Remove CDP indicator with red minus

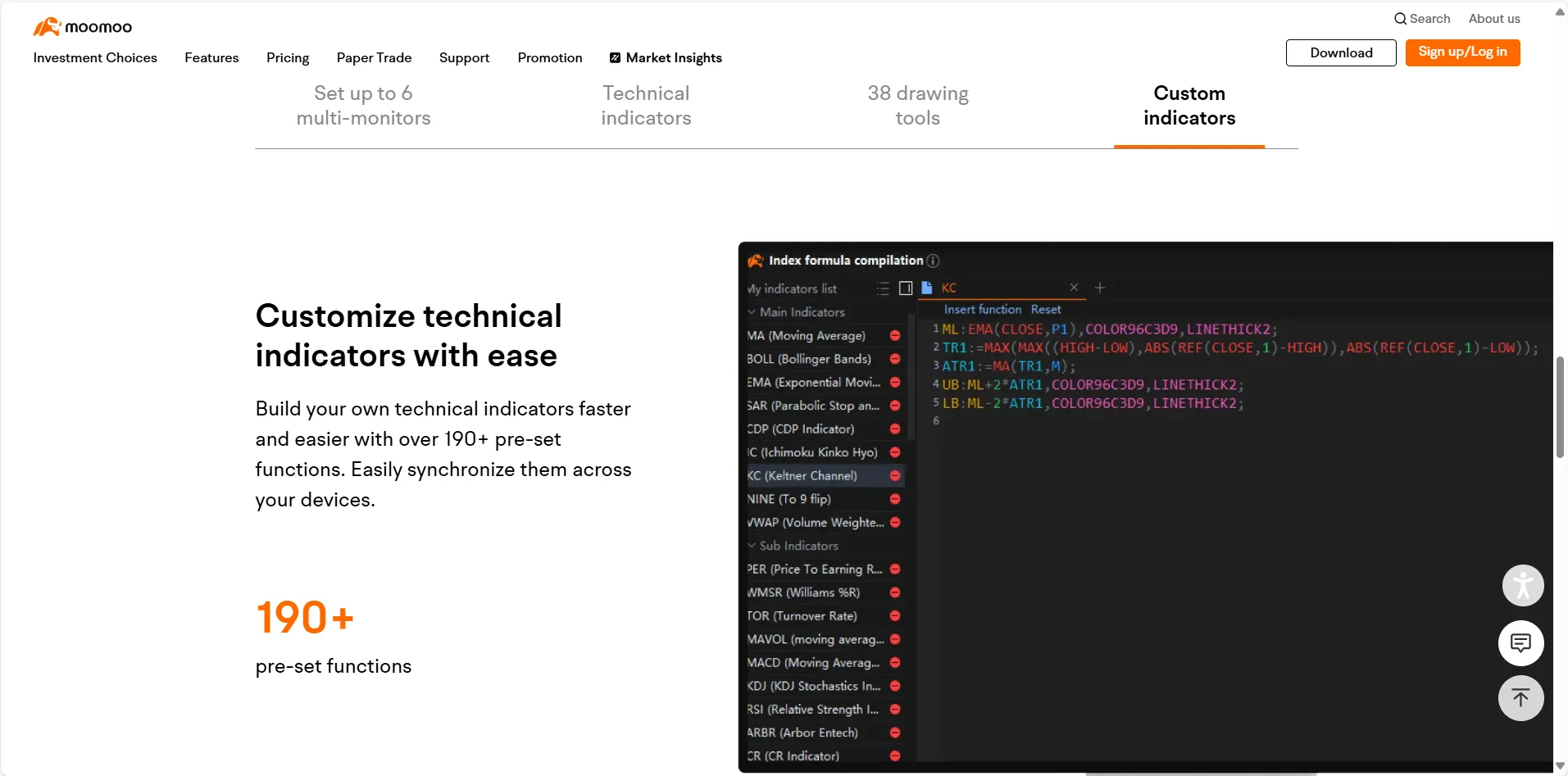[x=895, y=429]
